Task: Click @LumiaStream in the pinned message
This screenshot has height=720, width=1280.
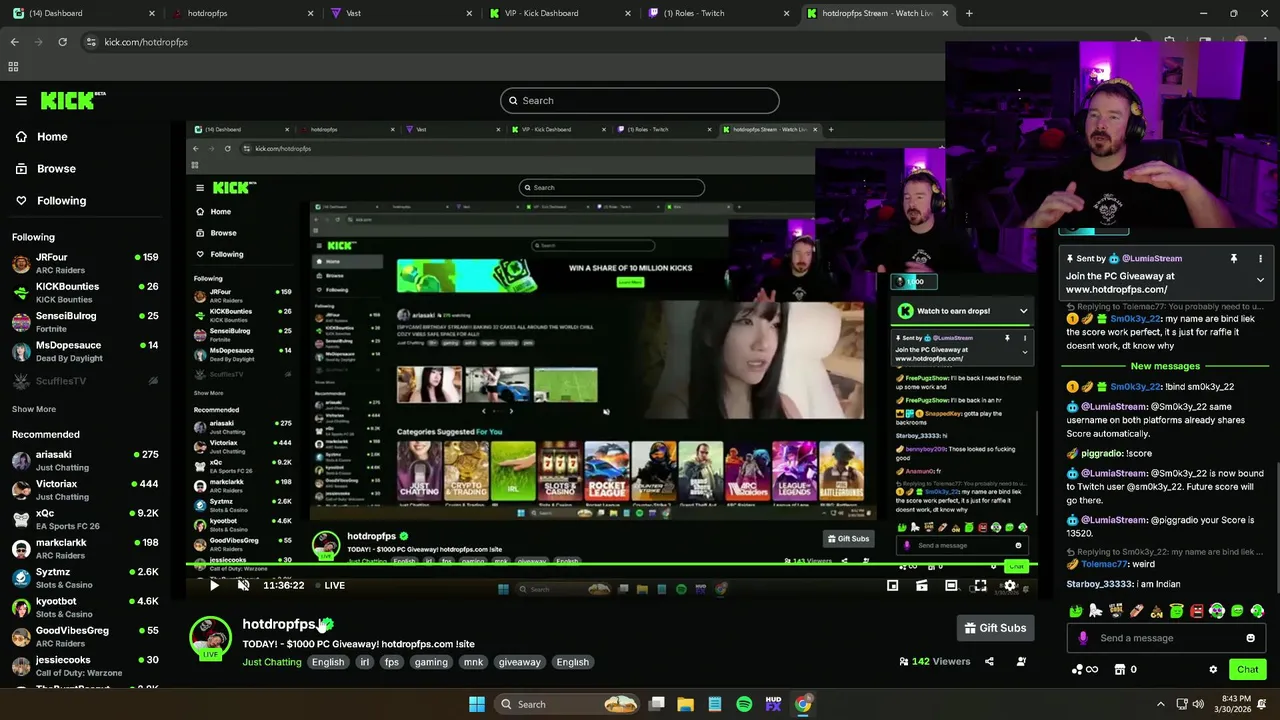Action: point(1152,259)
